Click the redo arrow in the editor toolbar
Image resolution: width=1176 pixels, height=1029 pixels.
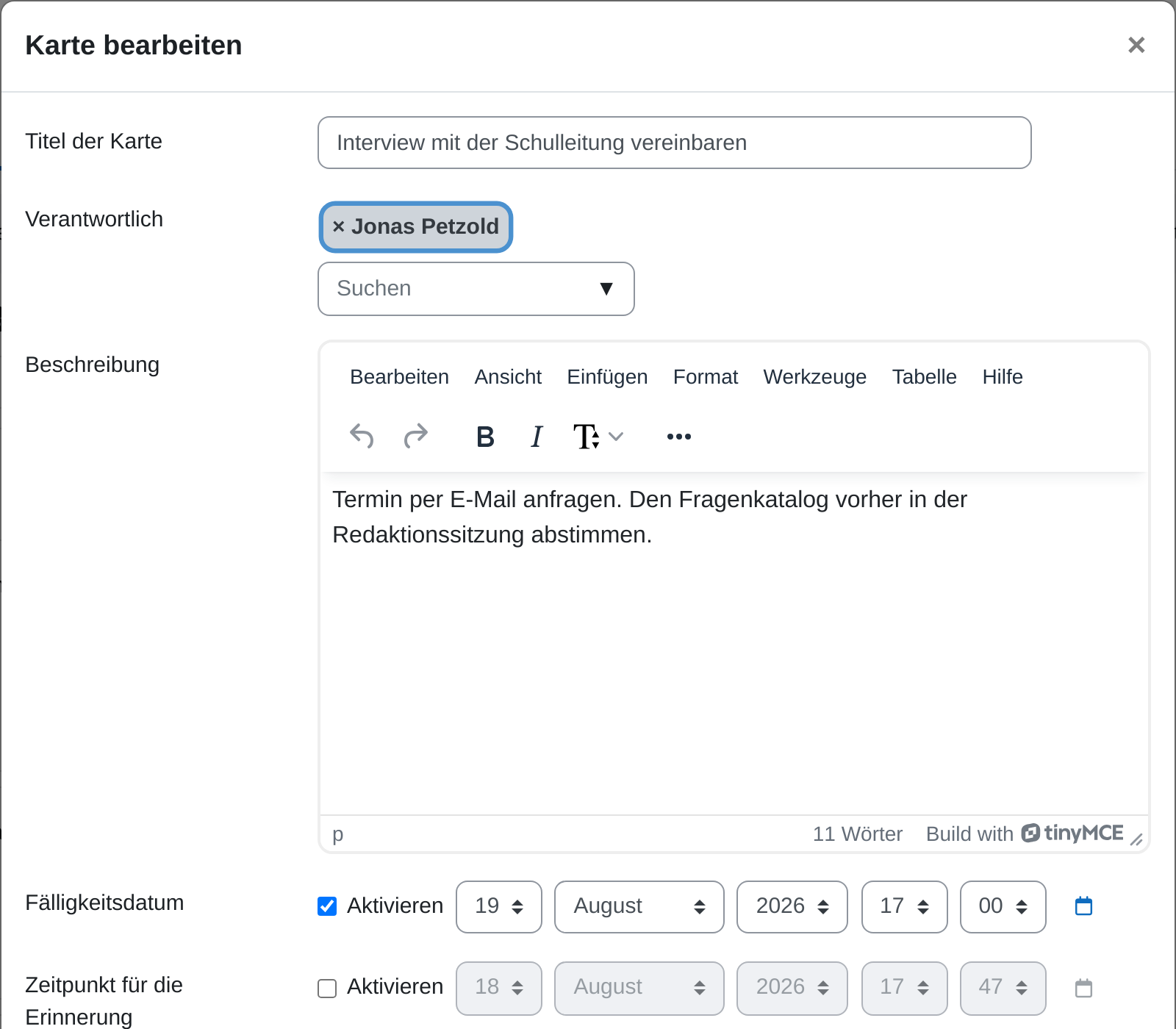[x=416, y=437]
